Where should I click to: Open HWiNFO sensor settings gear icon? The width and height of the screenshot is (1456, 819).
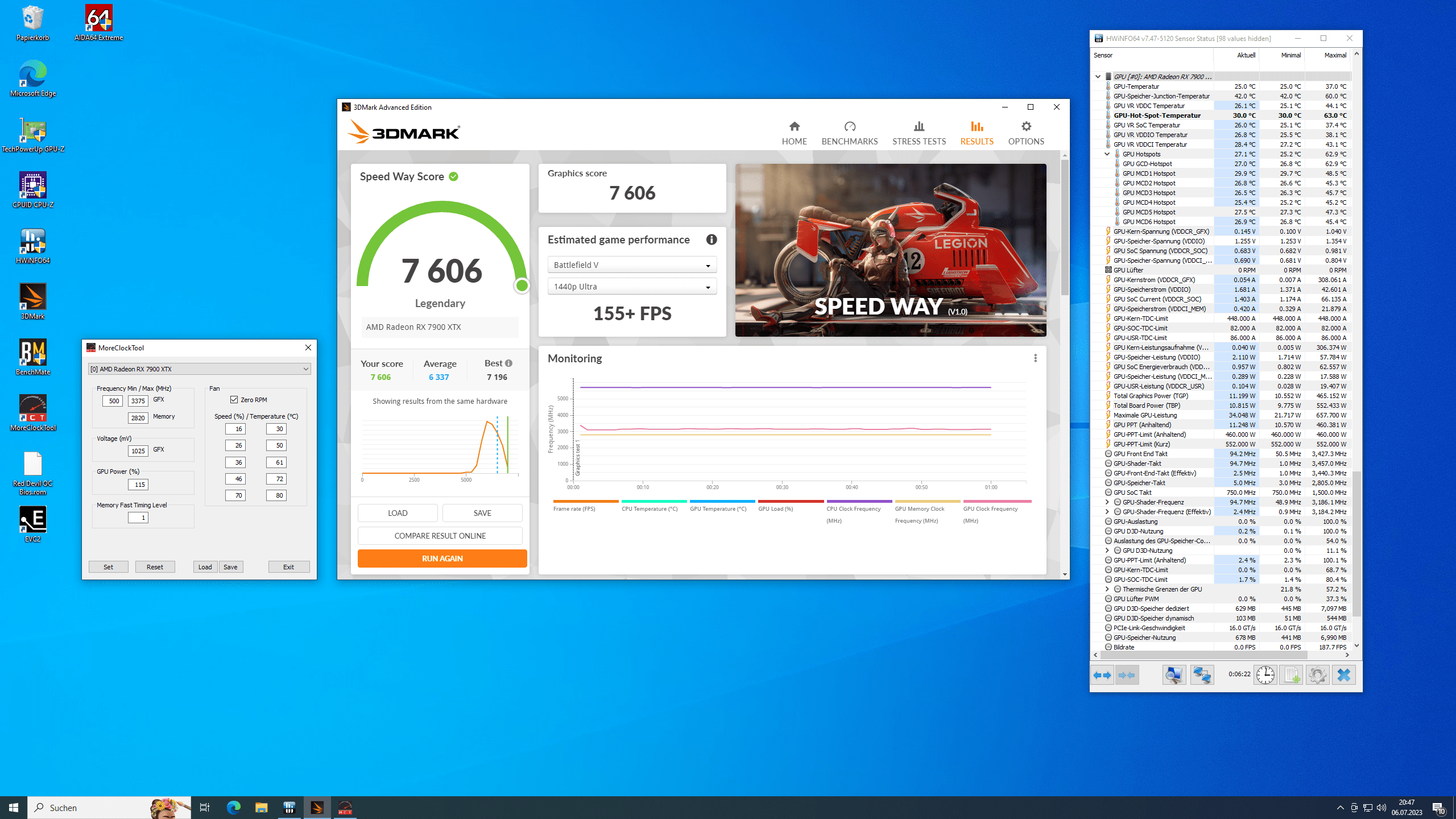(1317, 675)
